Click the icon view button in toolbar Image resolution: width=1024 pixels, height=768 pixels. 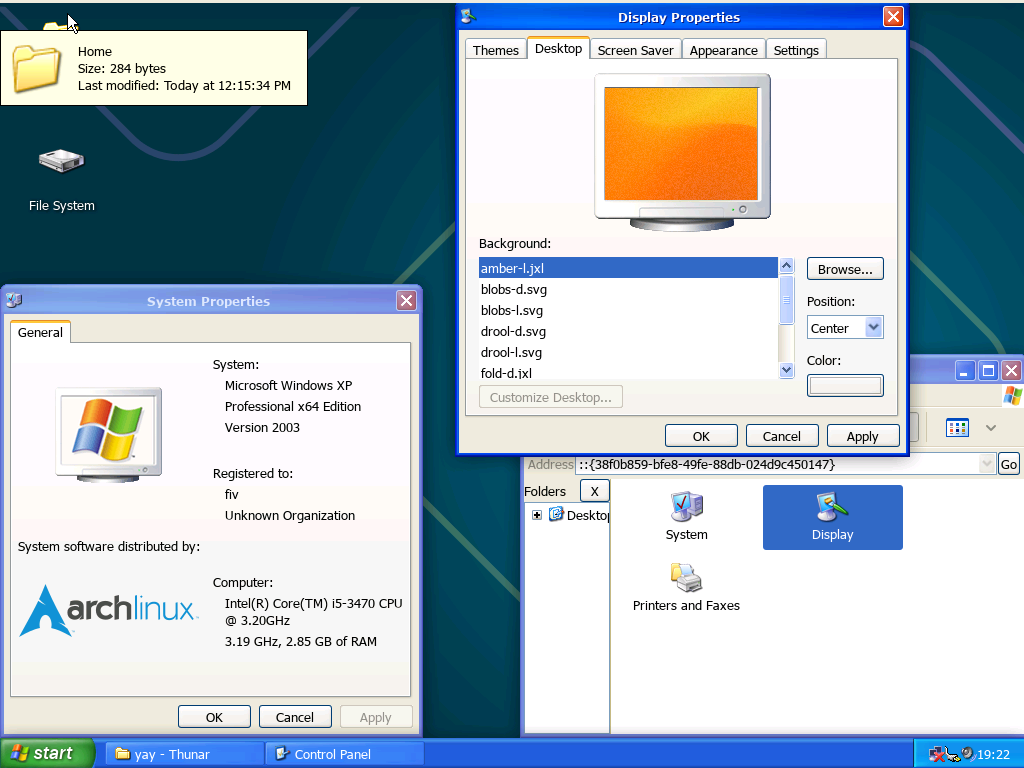957,428
